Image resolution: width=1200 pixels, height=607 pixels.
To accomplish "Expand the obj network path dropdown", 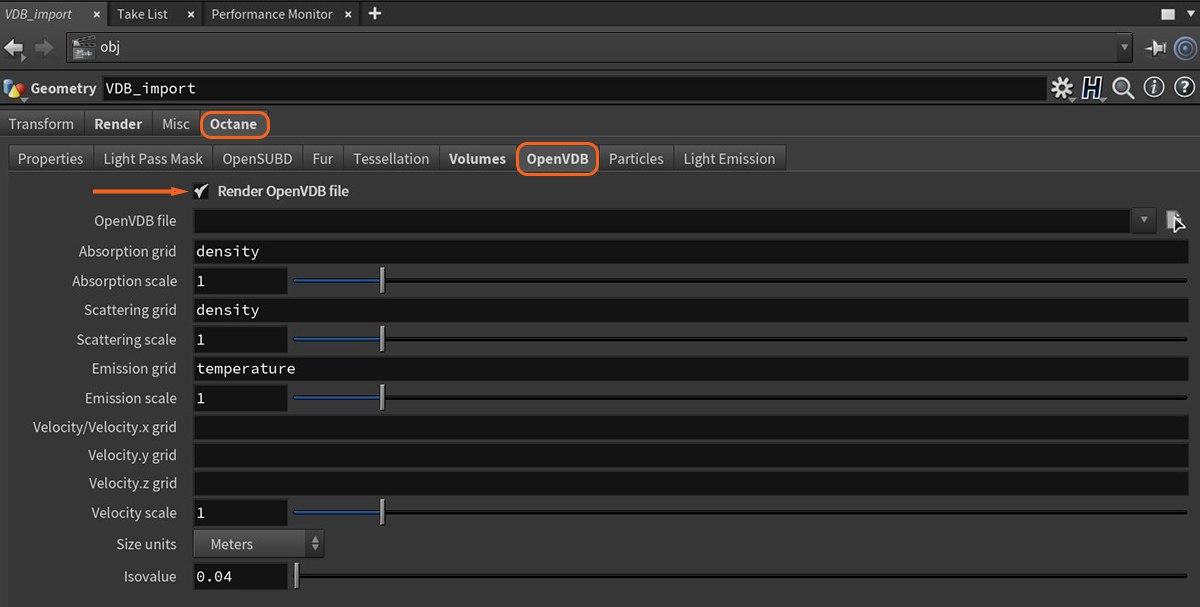I will coord(1124,47).
